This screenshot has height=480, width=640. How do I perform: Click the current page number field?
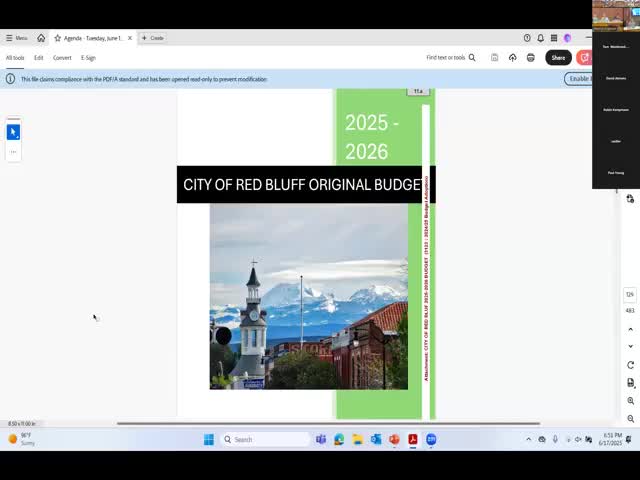coord(630,295)
